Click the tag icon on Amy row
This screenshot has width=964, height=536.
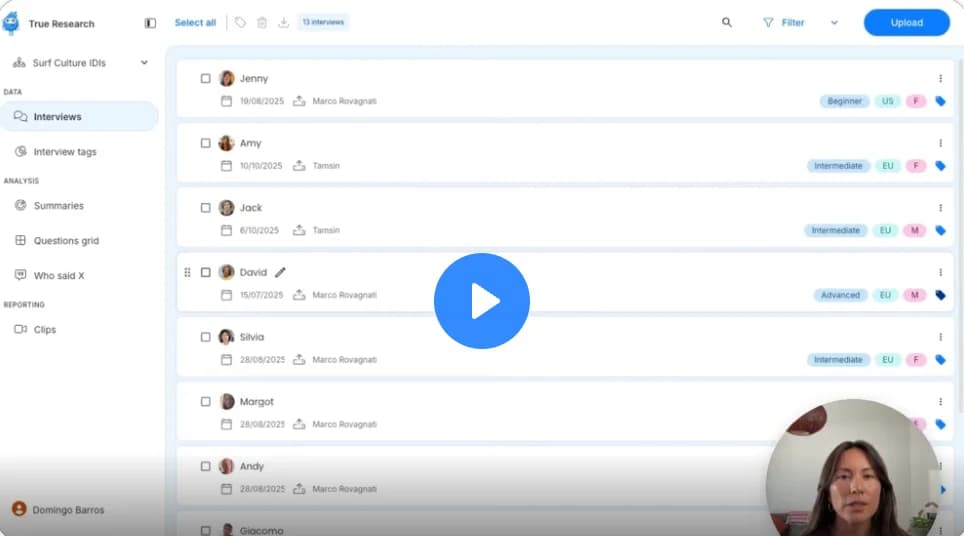point(940,166)
